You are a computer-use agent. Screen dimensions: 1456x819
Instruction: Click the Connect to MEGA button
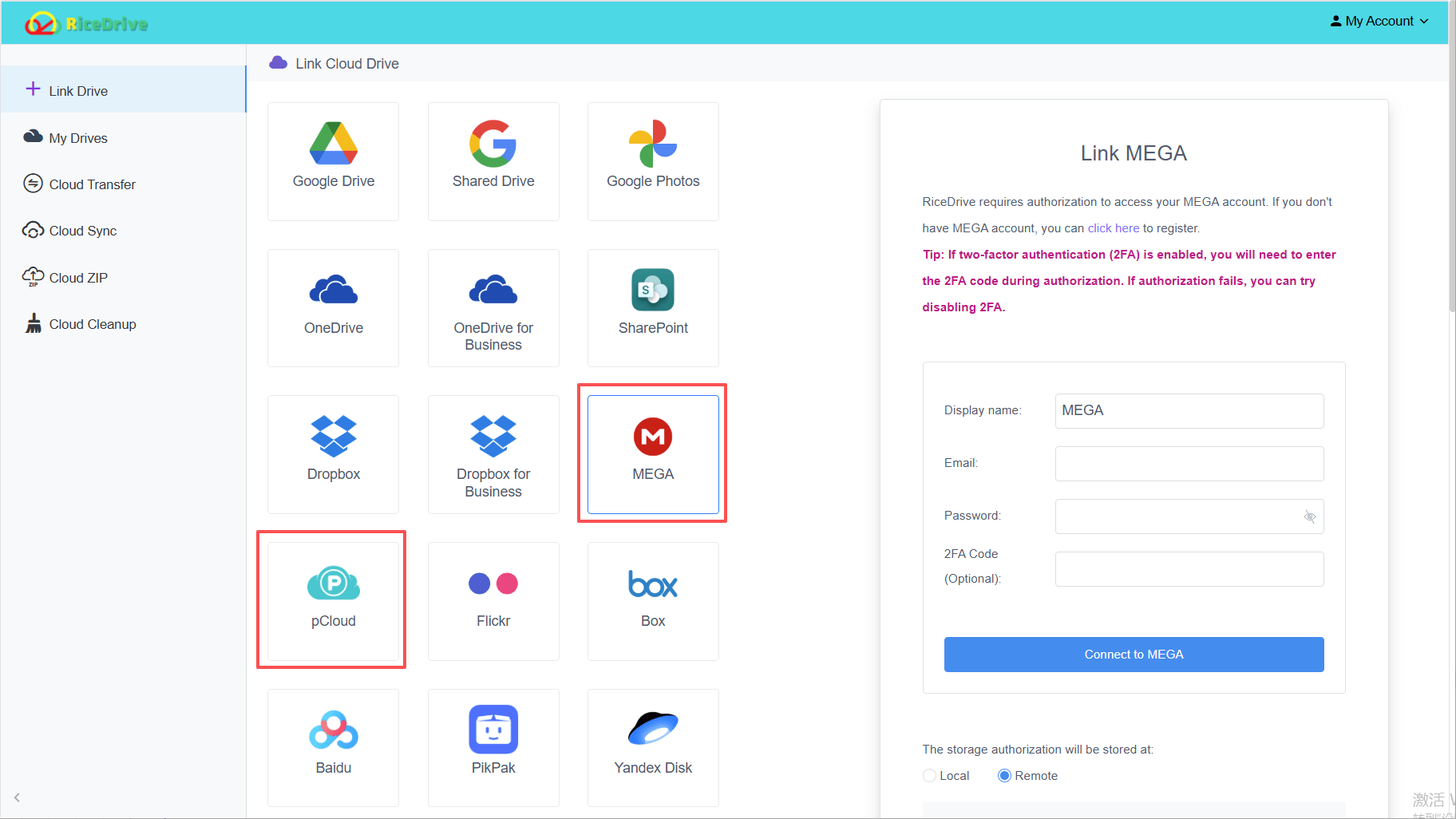pos(1134,655)
